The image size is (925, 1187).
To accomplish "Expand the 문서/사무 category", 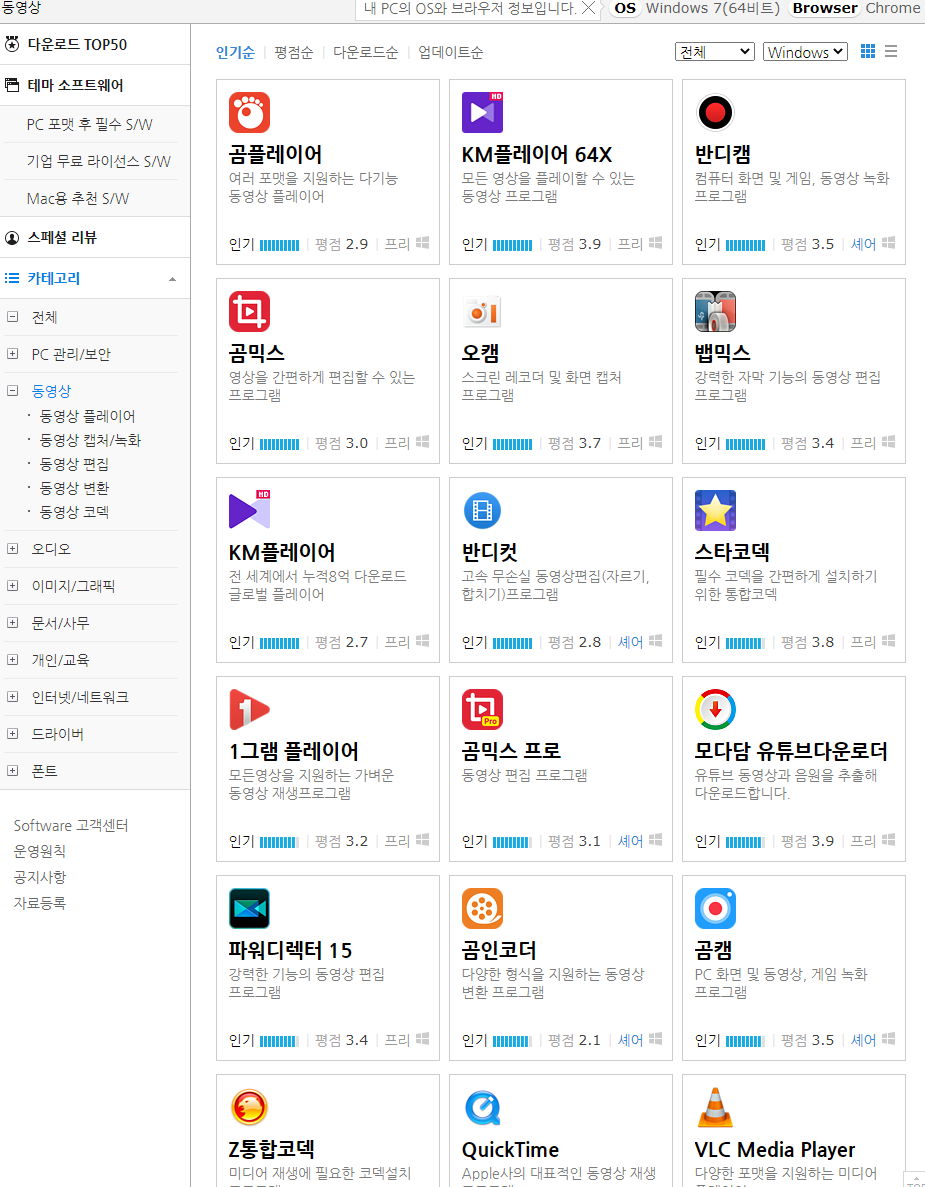I will coord(12,622).
